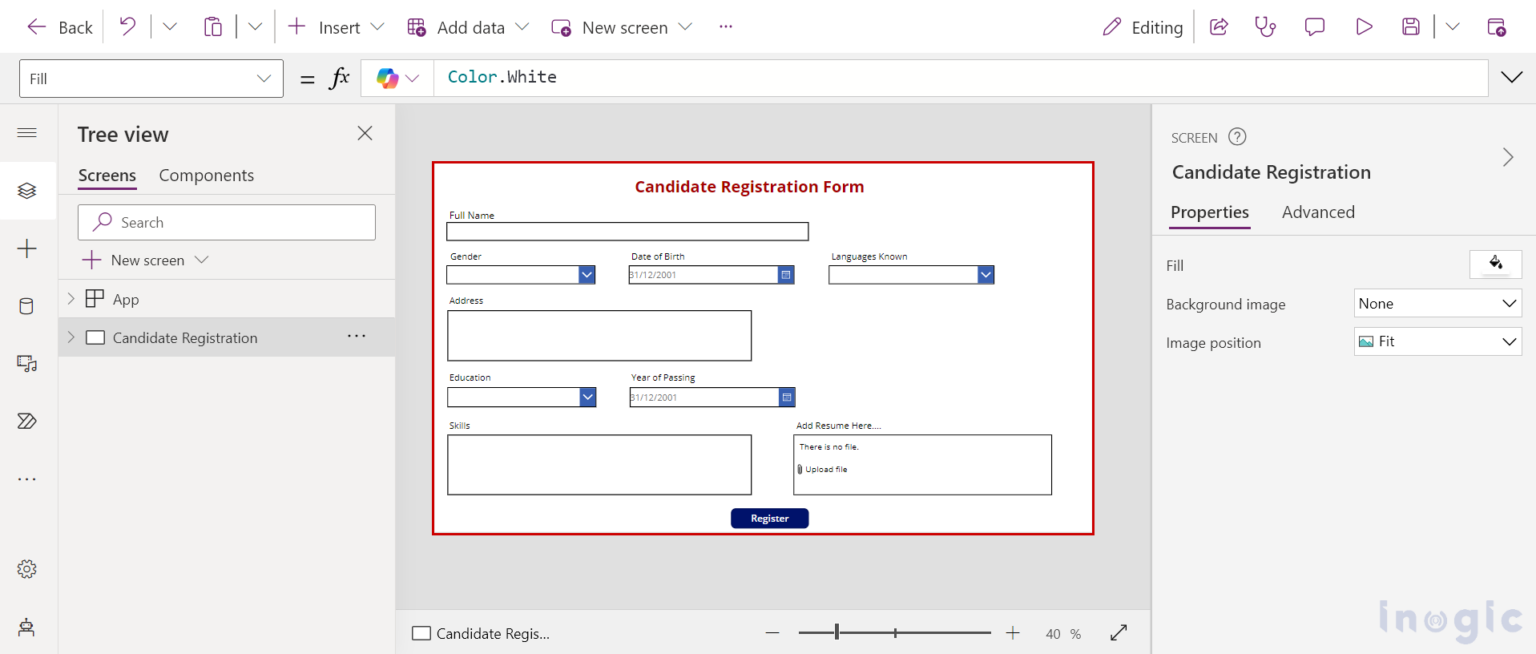Click the Search field in Tree view

pos(226,221)
